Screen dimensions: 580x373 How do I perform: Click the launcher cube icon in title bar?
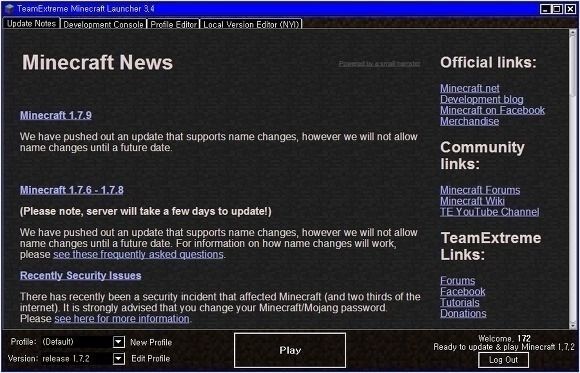click(x=9, y=9)
